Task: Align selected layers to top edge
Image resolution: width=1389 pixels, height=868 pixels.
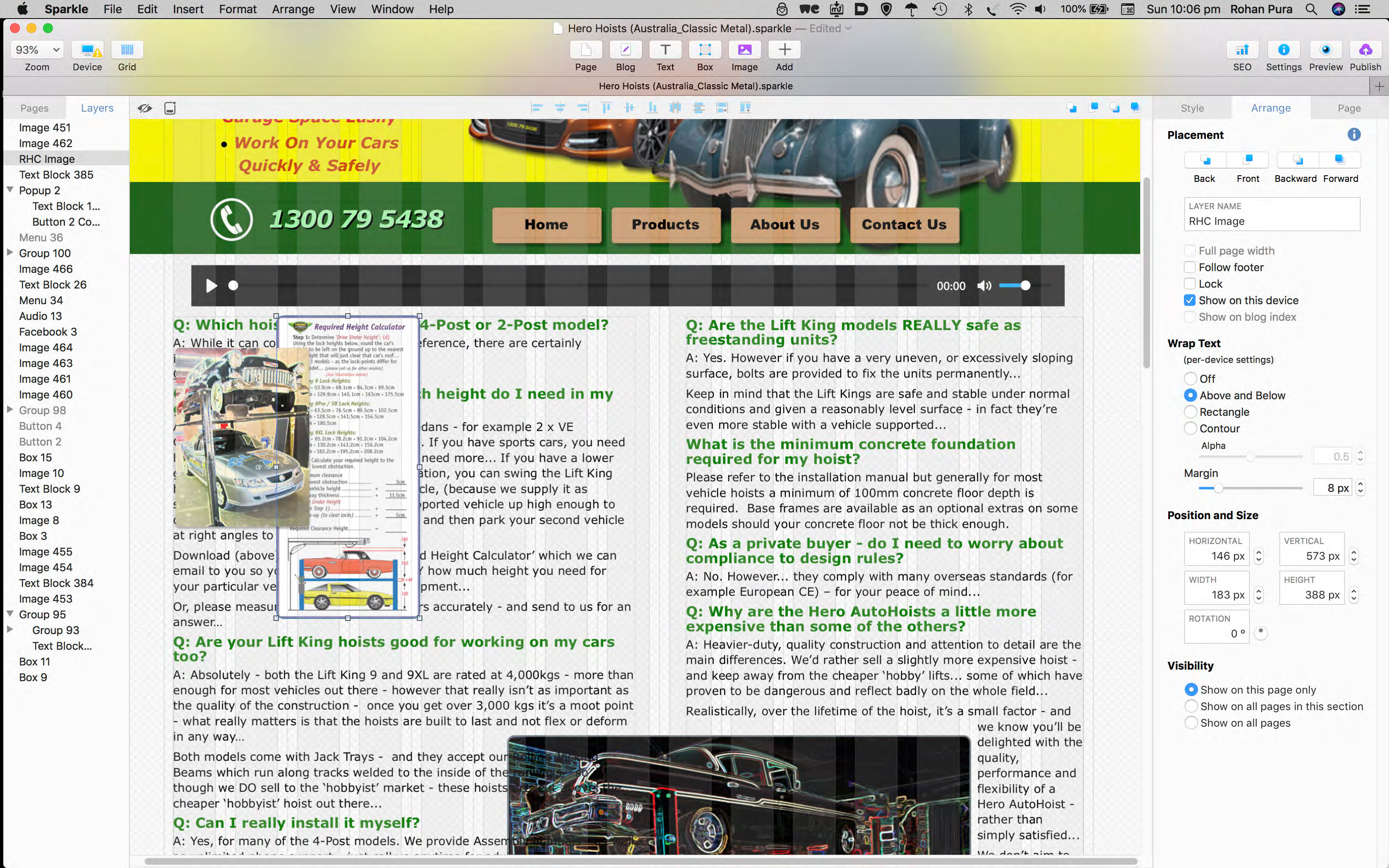Action: pyautogui.click(x=606, y=107)
